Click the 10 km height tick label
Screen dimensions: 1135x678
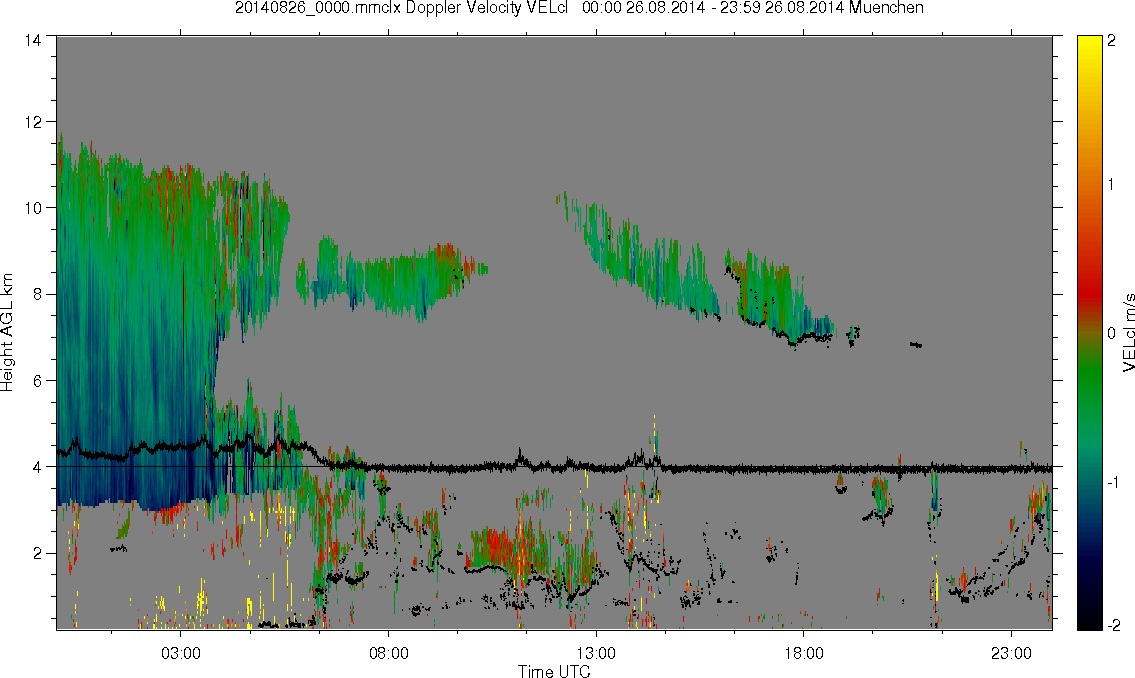coord(33,208)
